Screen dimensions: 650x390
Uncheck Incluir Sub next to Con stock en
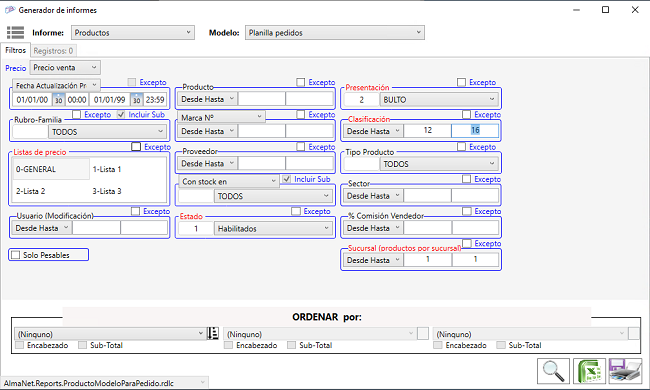pyautogui.click(x=286, y=179)
